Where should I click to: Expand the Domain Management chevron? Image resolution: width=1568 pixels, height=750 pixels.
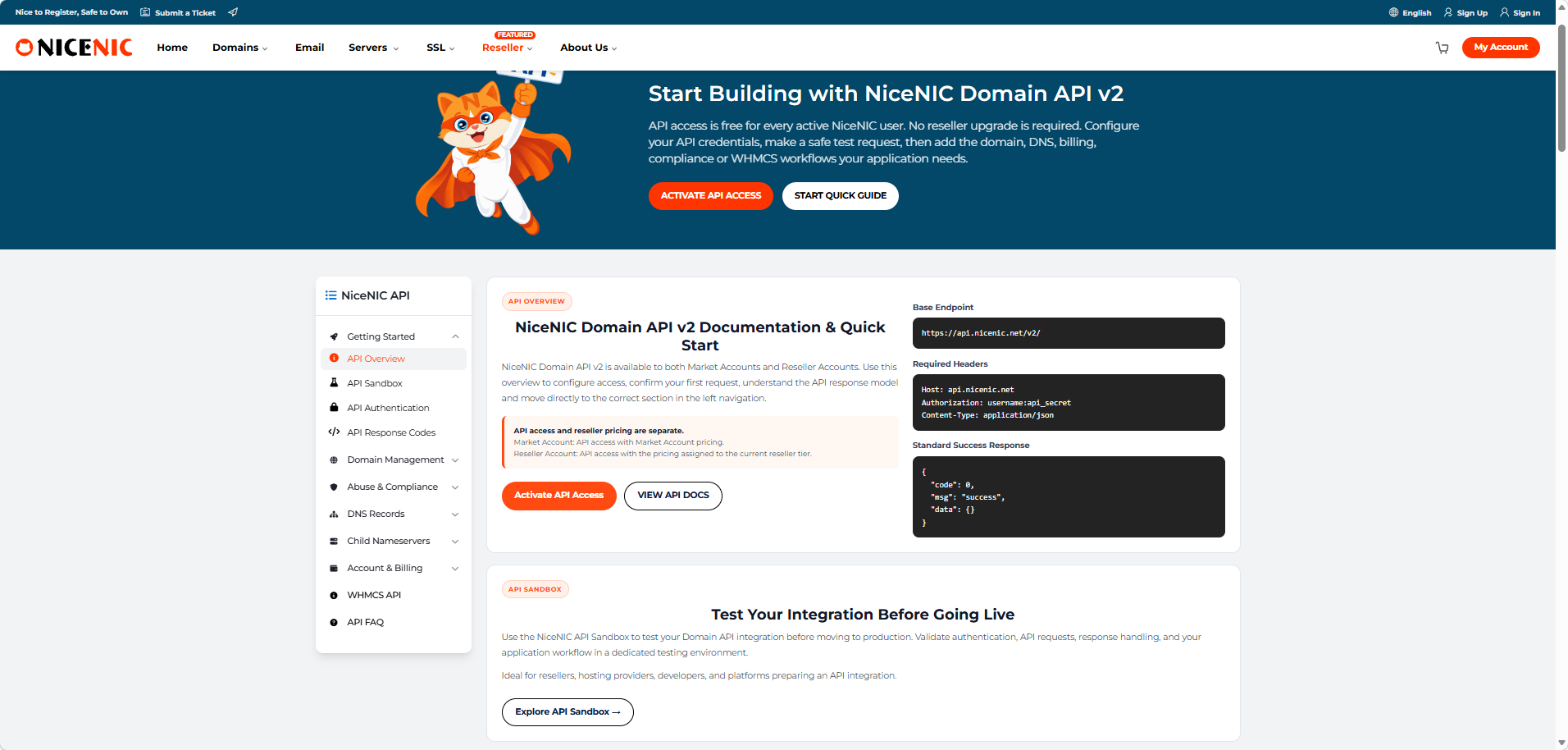point(455,460)
